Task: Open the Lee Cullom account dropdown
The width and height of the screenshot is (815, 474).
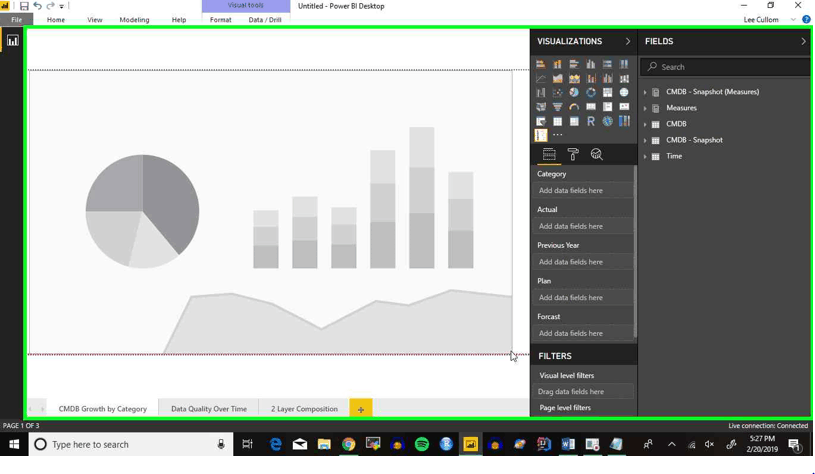Action: tap(793, 20)
